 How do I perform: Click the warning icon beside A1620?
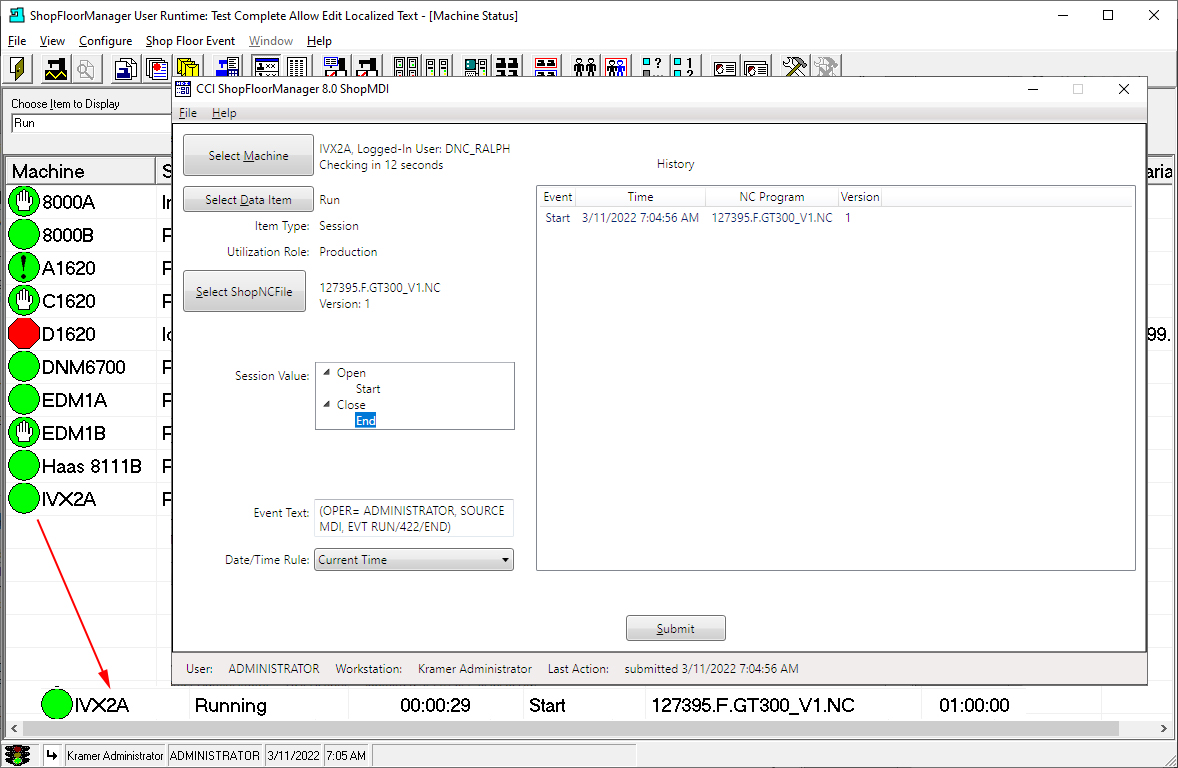point(23,268)
